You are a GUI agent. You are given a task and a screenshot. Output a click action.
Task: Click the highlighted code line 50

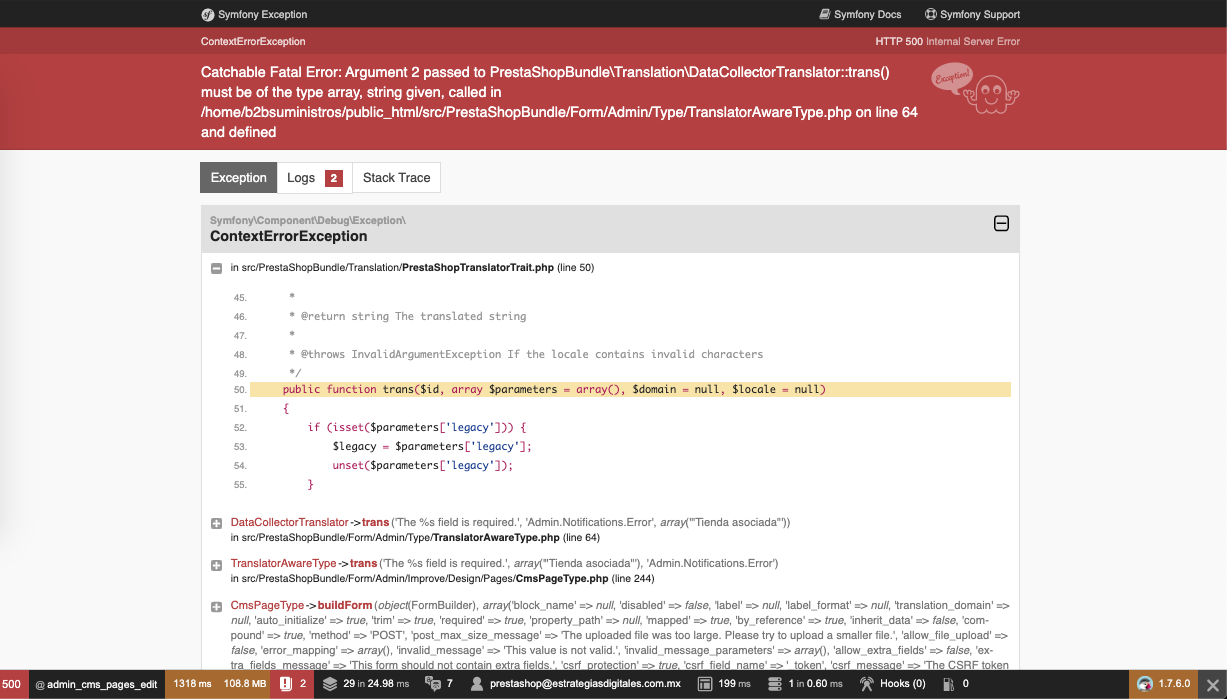630,389
